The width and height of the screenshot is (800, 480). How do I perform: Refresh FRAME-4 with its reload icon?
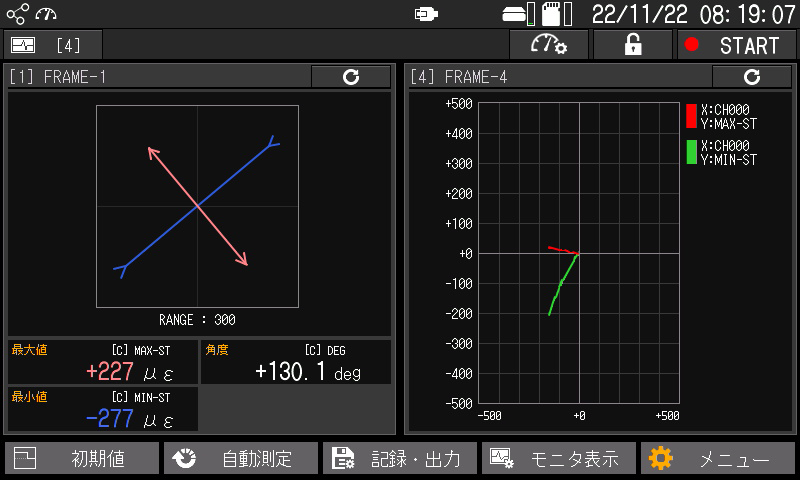(752, 77)
